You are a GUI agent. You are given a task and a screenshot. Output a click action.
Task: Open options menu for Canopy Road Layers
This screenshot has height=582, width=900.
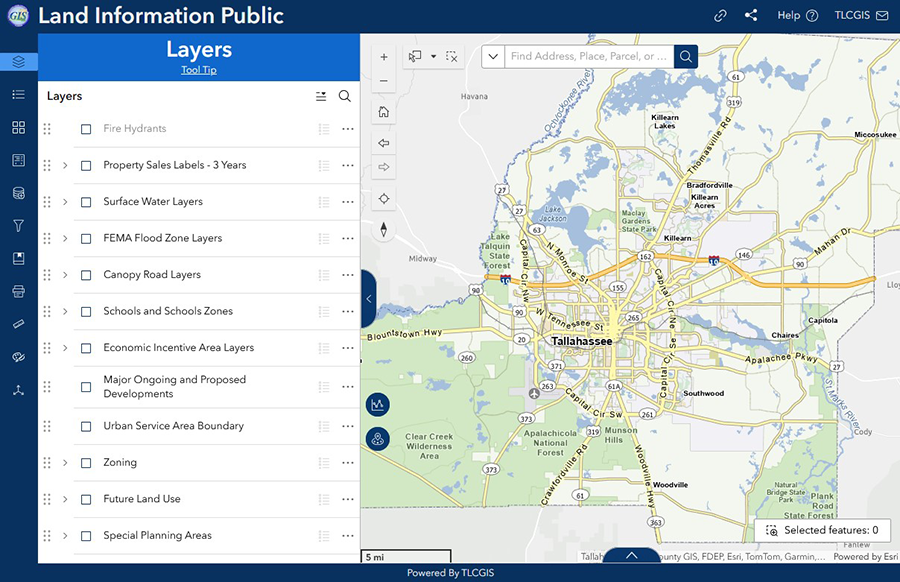[x=348, y=275]
